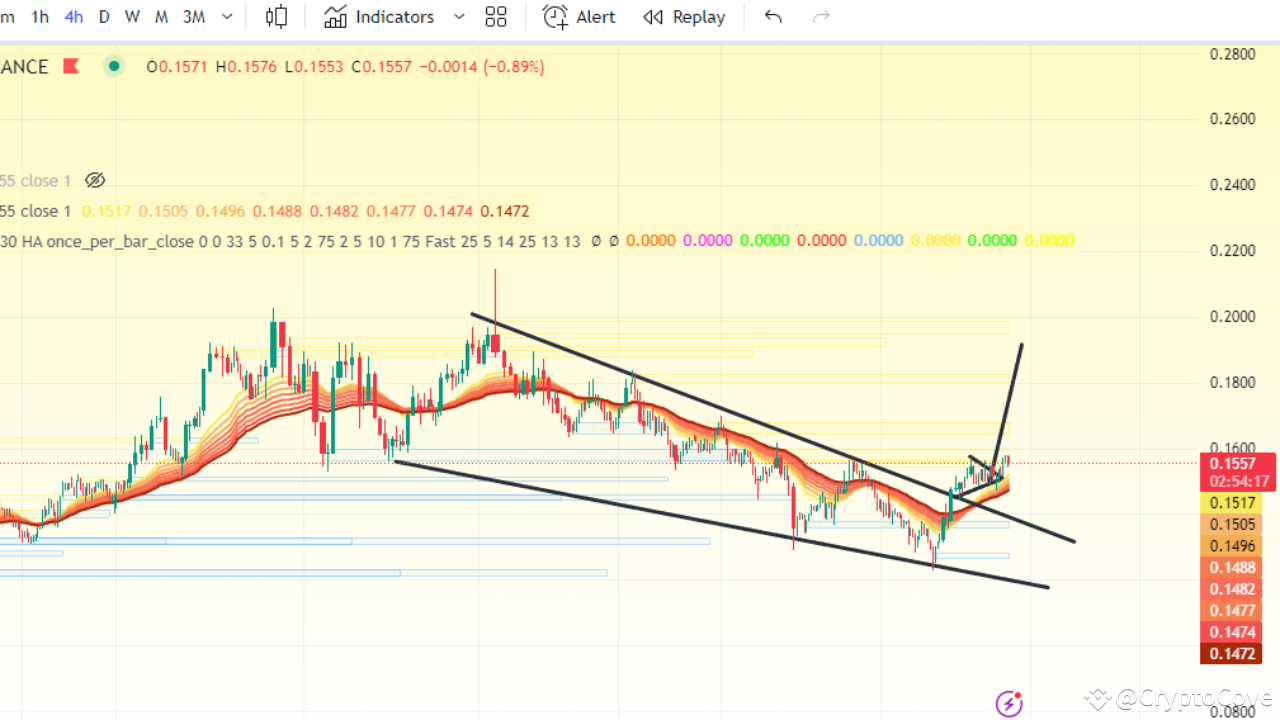1280x720 pixels.
Task: Click the redo arrow icon
Action: coord(821,16)
